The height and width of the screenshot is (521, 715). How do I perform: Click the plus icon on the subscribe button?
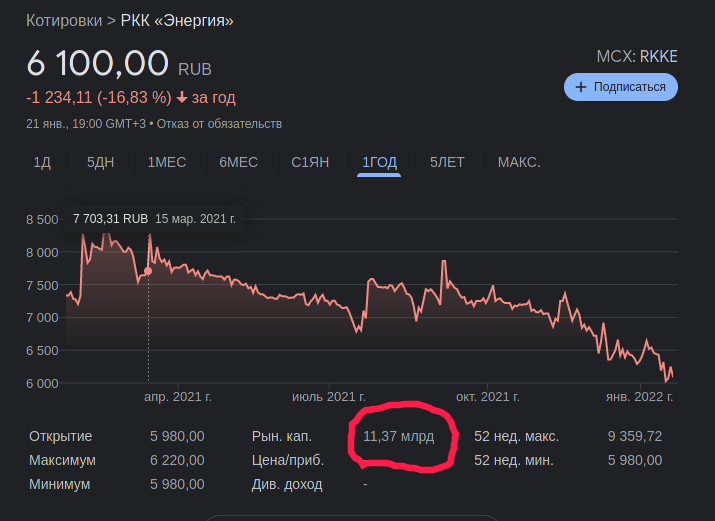580,87
